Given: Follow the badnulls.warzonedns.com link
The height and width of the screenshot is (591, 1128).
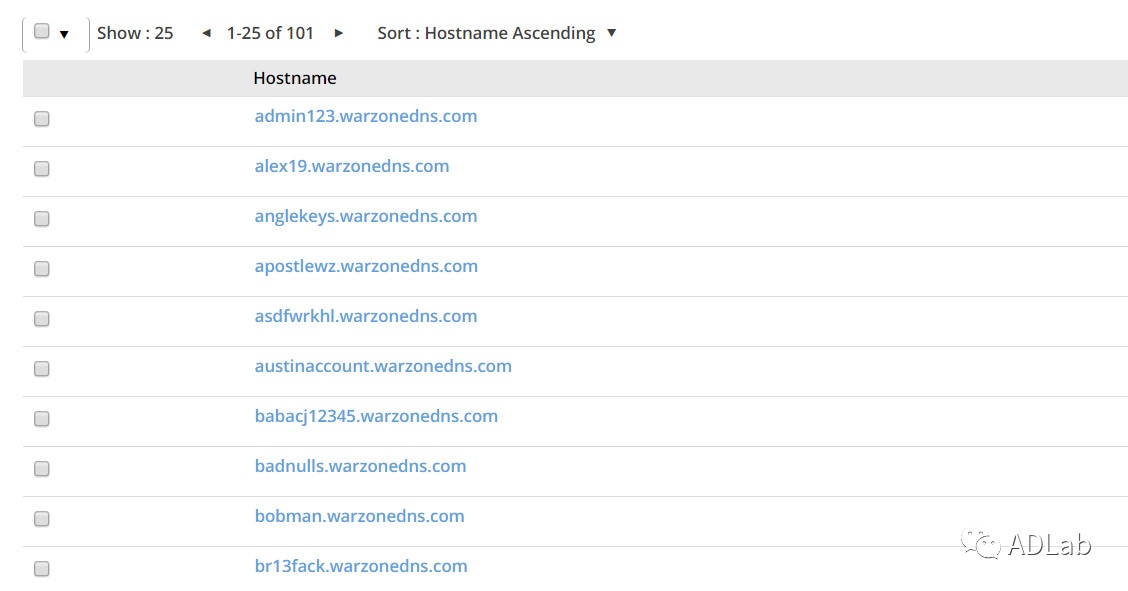Looking at the screenshot, I should click(x=360, y=466).
